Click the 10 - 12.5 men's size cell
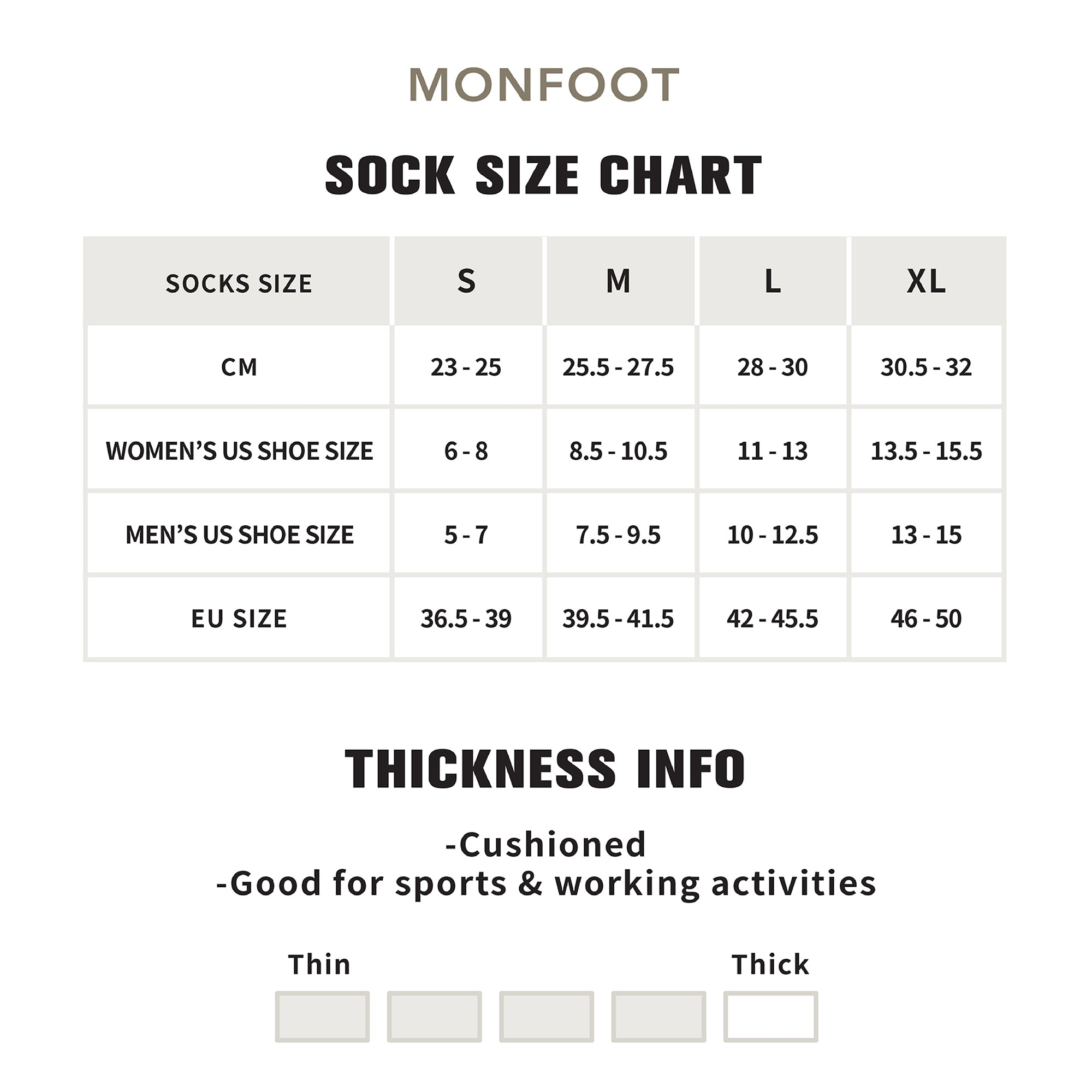Image resolution: width=1092 pixels, height=1092 pixels. click(772, 535)
